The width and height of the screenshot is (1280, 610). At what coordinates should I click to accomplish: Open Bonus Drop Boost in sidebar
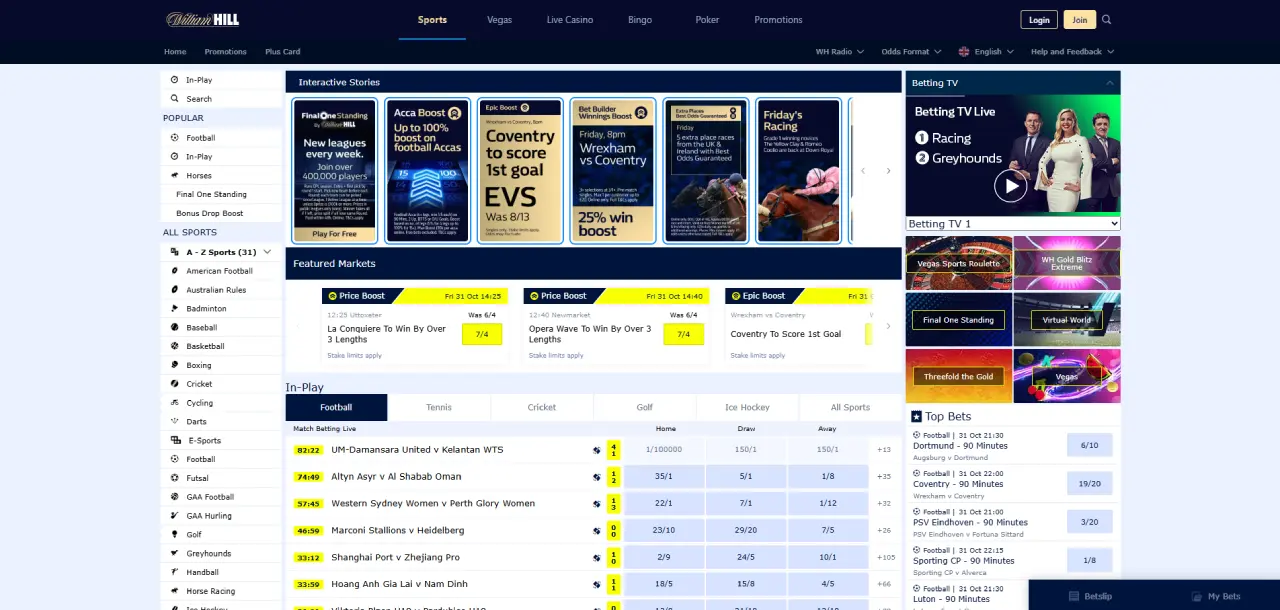point(210,214)
